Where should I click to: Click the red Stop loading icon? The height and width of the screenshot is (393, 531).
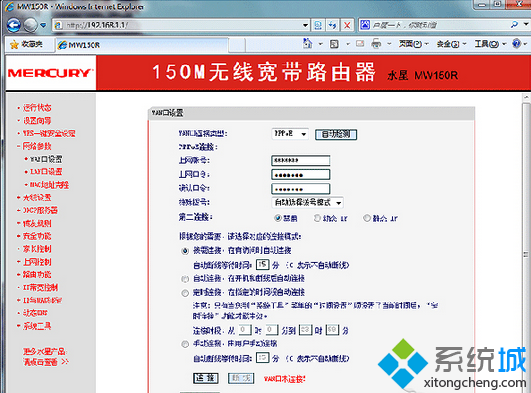[x=347, y=25]
